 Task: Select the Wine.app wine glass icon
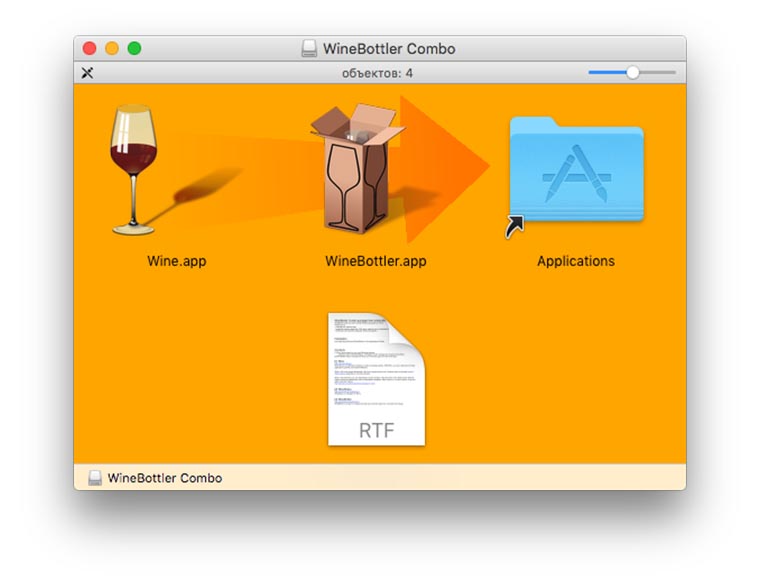click(x=133, y=170)
